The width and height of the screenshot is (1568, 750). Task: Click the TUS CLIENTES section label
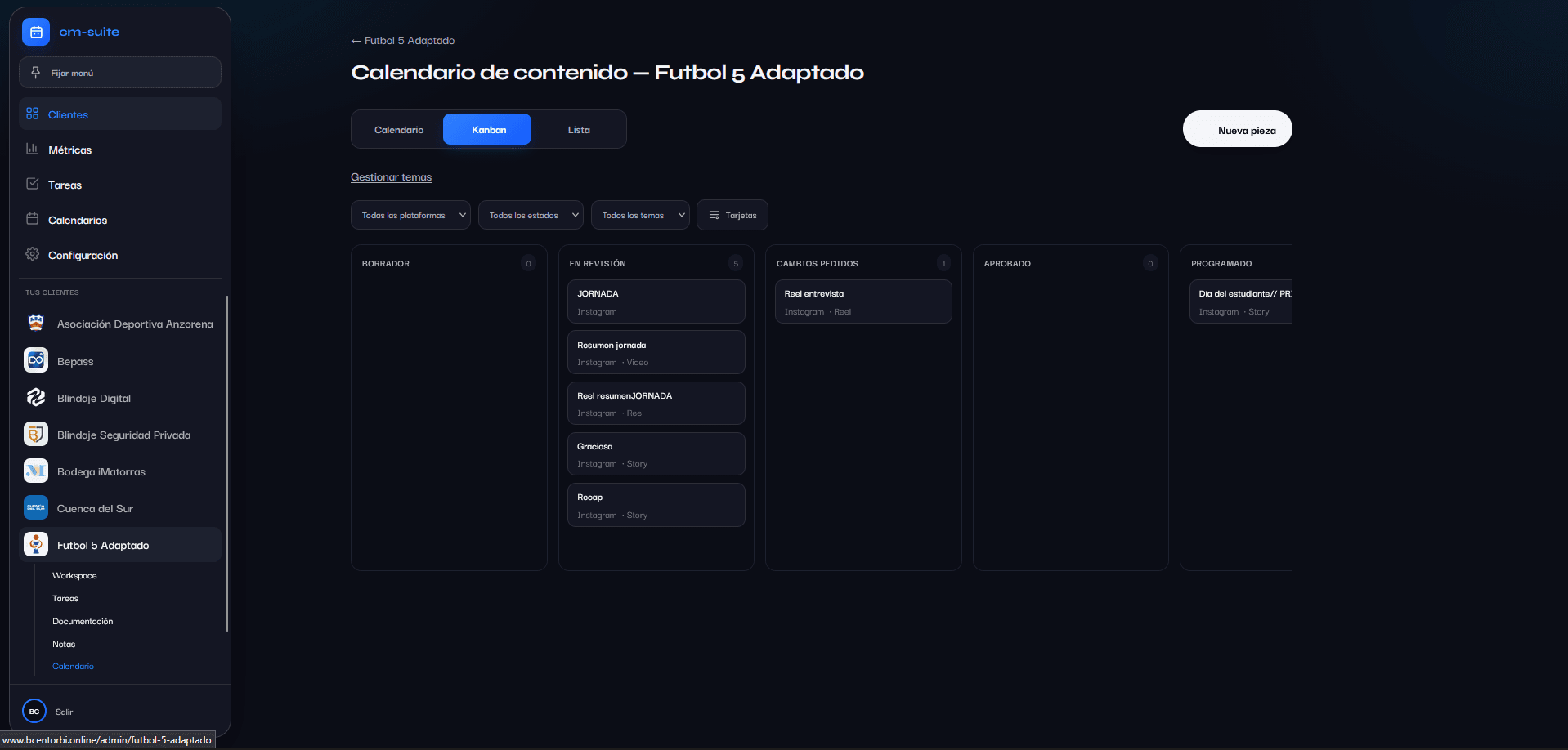point(52,292)
